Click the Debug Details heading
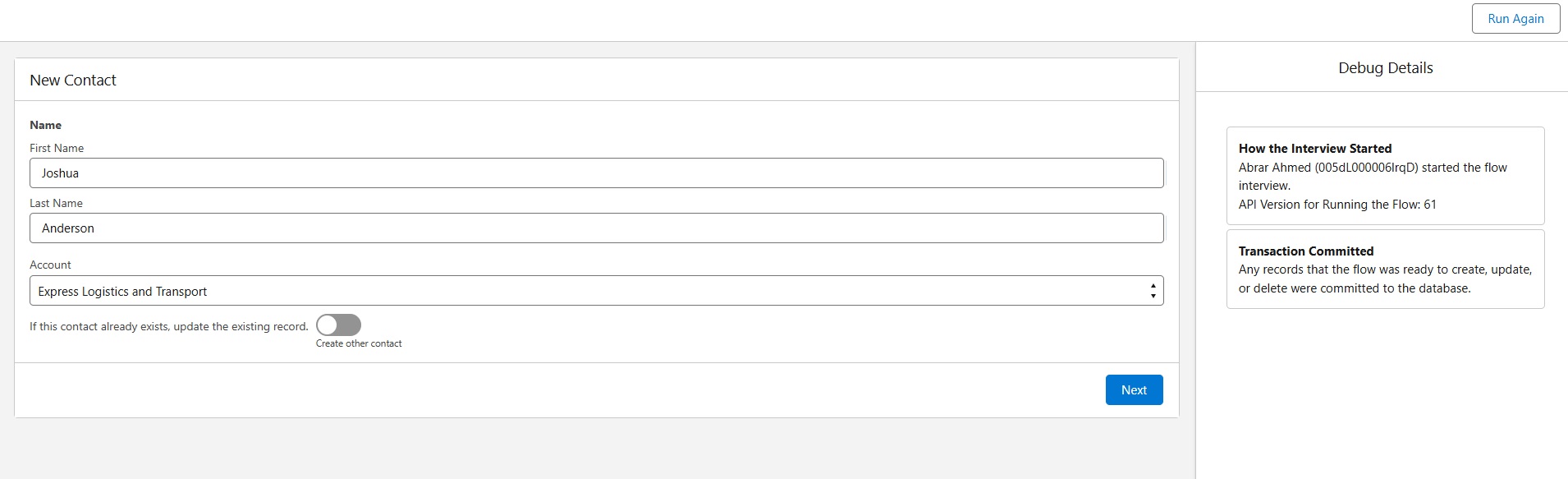Viewport: 1568px width, 479px height. pos(1385,67)
